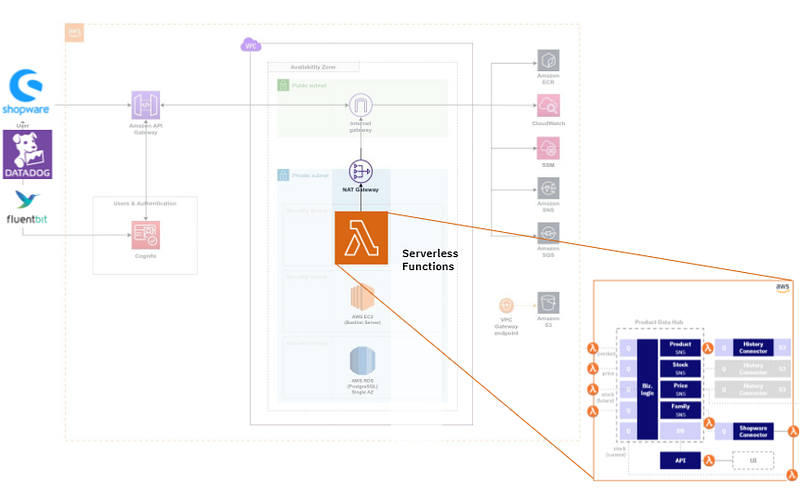Click the 'Availability Zone' label

click(x=313, y=67)
